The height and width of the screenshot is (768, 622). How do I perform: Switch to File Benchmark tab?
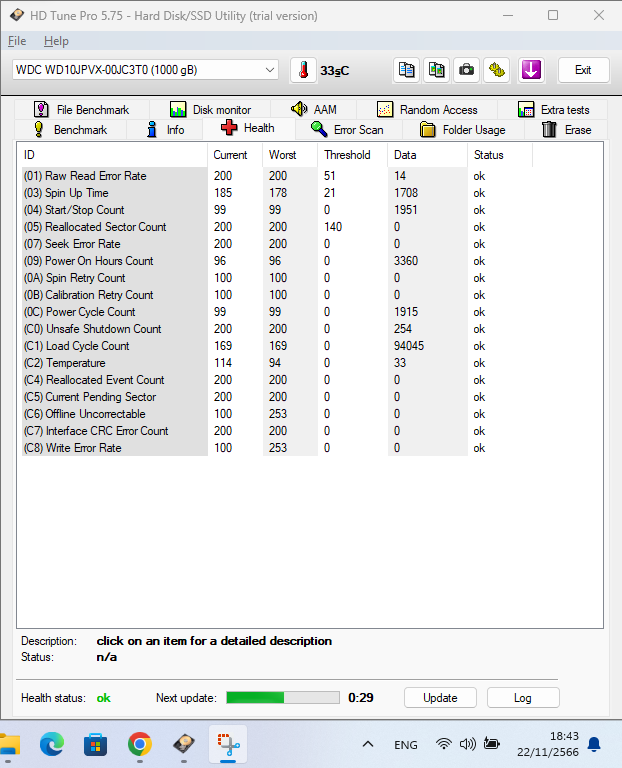coord(81,110)
